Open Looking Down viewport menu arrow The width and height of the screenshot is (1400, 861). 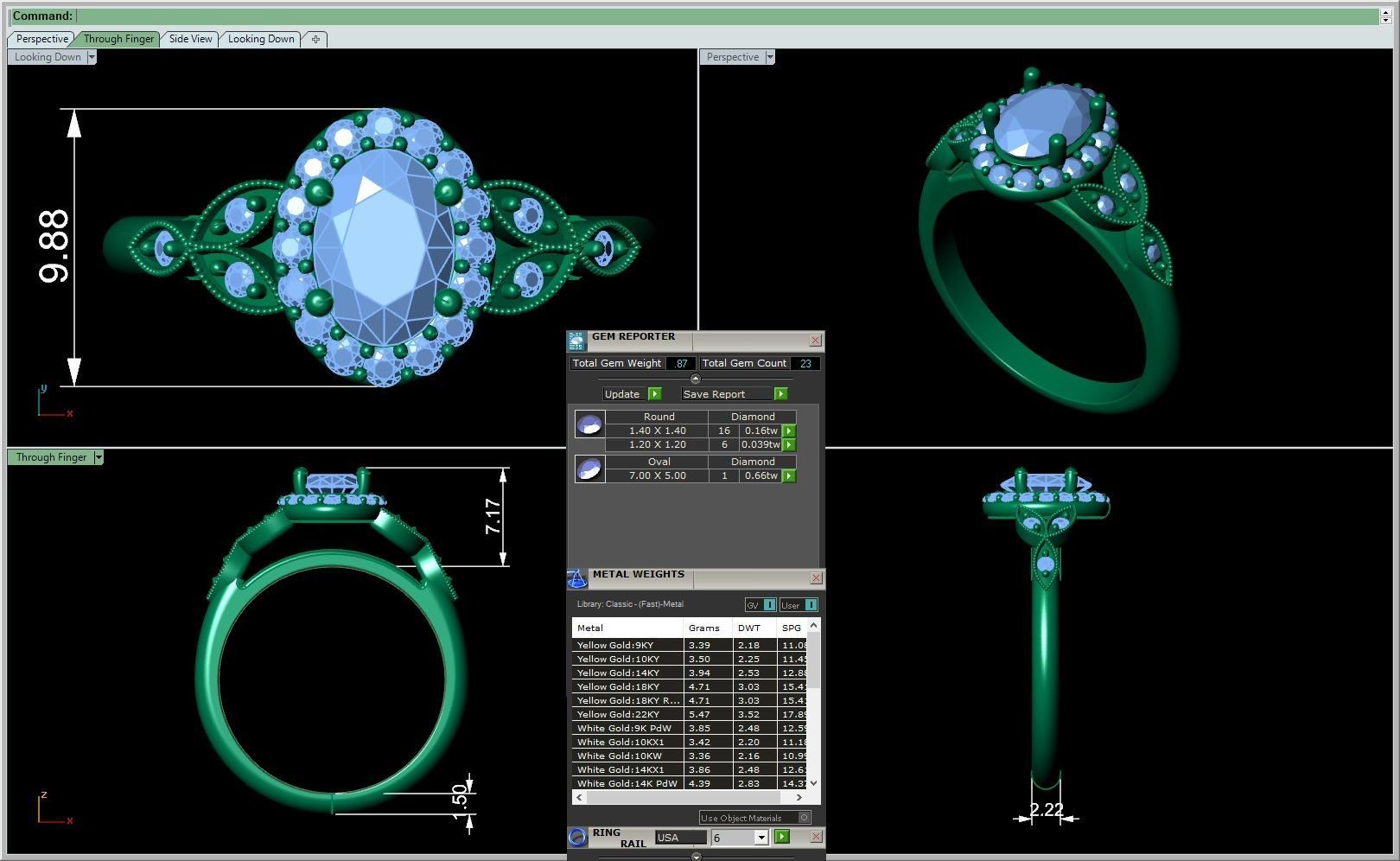click(x=92, y=57)
